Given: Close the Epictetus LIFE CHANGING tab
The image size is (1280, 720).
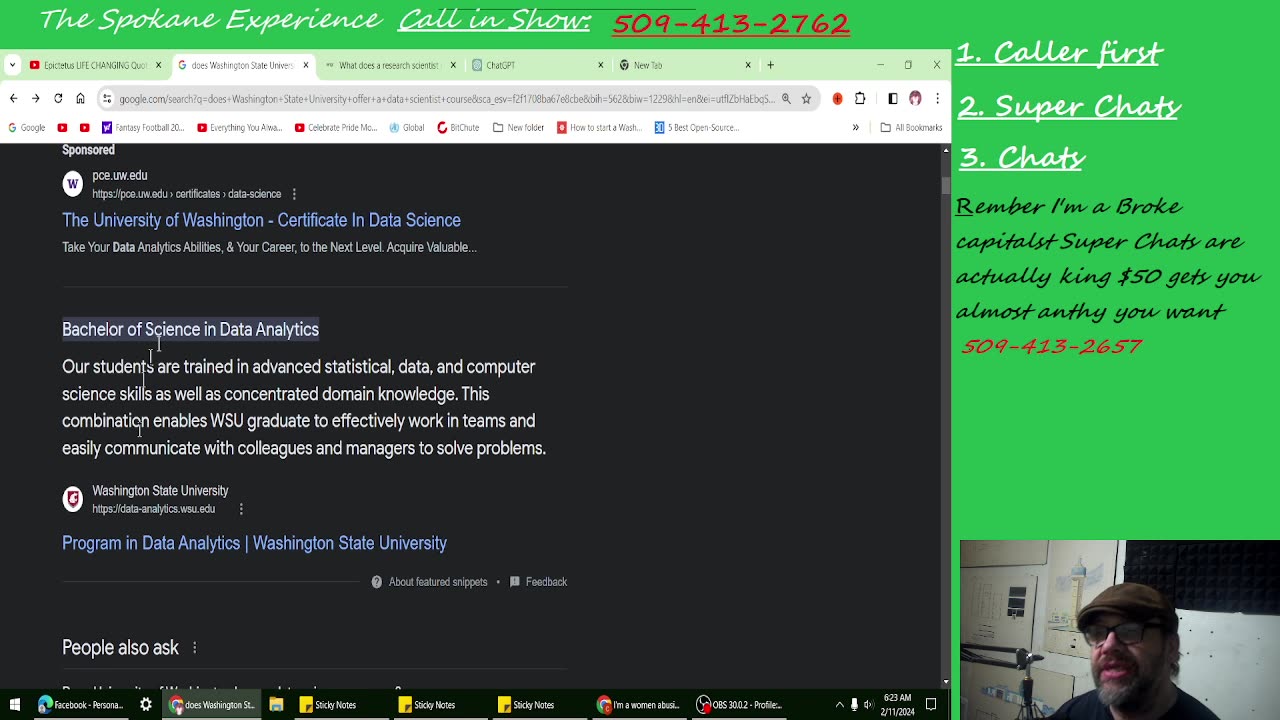Looking at the screenshot, I should click(x=158, y=65).
